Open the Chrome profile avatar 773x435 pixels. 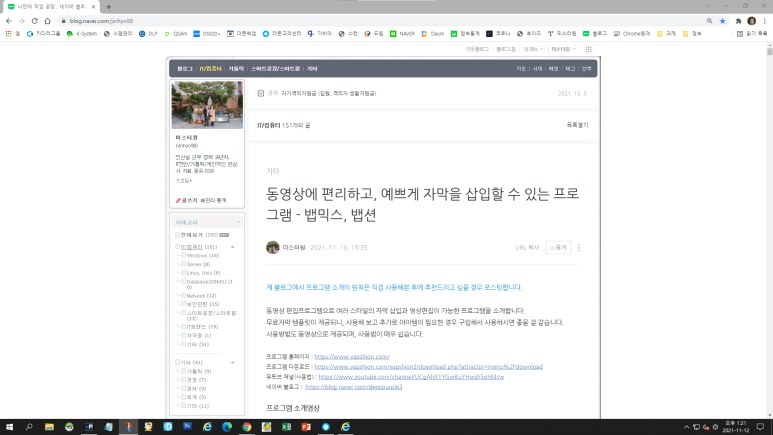(x=751, y=21)
